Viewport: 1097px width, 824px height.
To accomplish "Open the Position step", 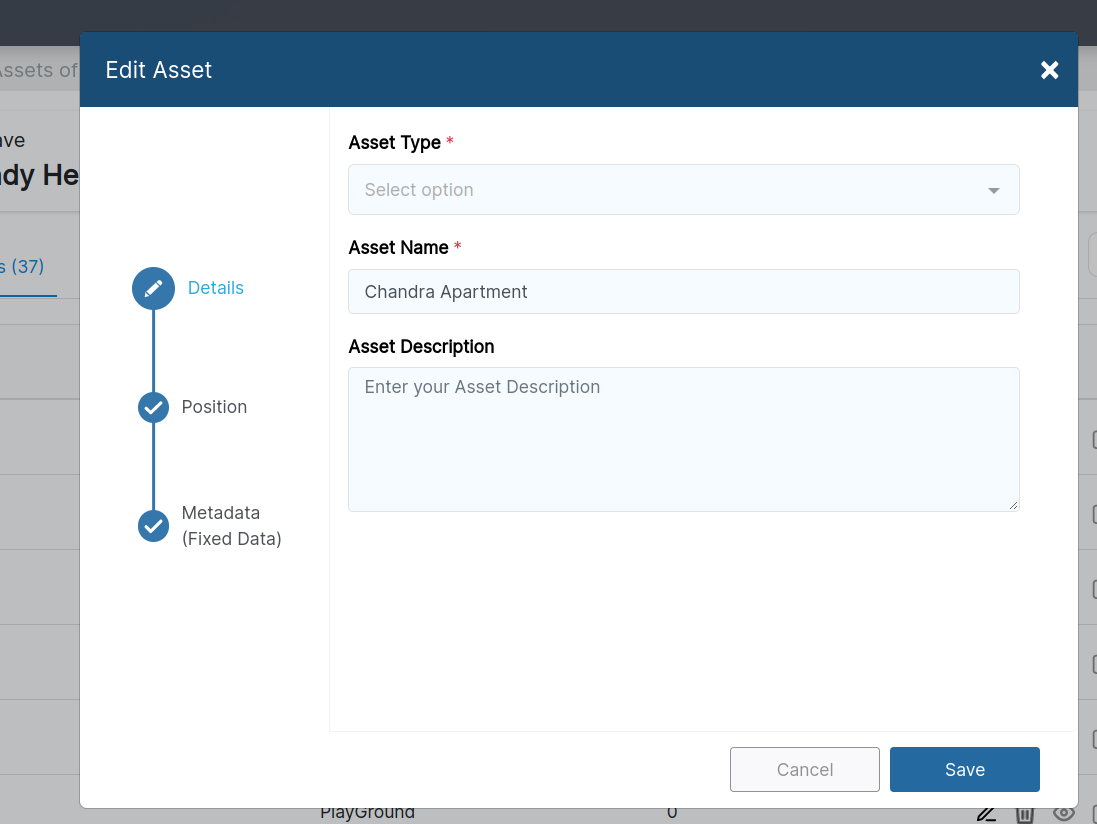I will (214, 407).
